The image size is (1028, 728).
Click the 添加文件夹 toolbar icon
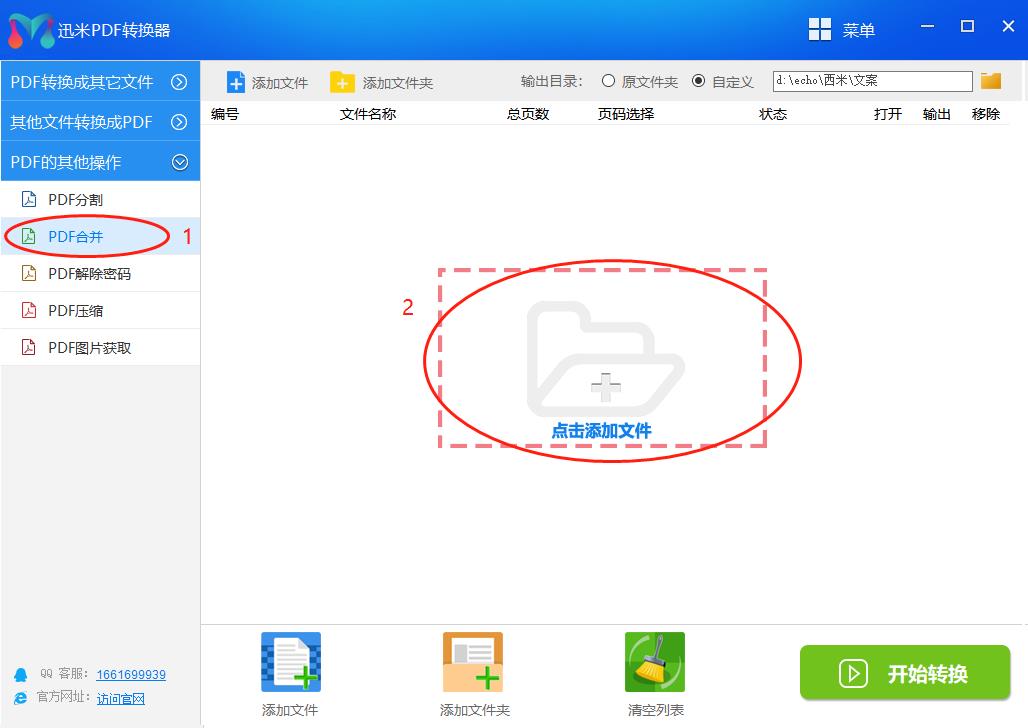382,81
